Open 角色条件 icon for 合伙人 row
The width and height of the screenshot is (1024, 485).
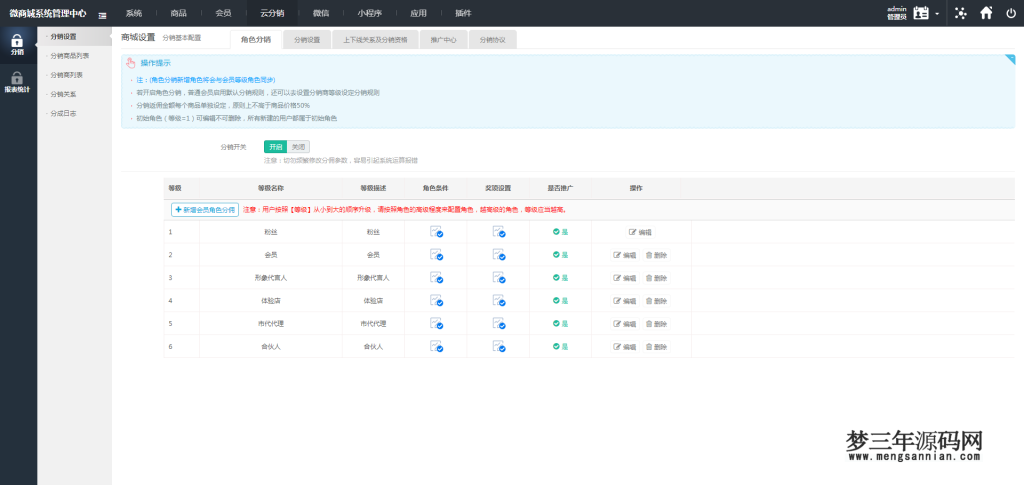click(x=436, y=346)
